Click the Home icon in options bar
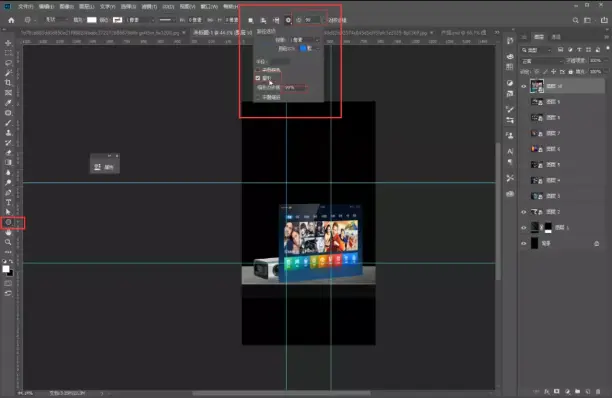 [x=11, y=20]
